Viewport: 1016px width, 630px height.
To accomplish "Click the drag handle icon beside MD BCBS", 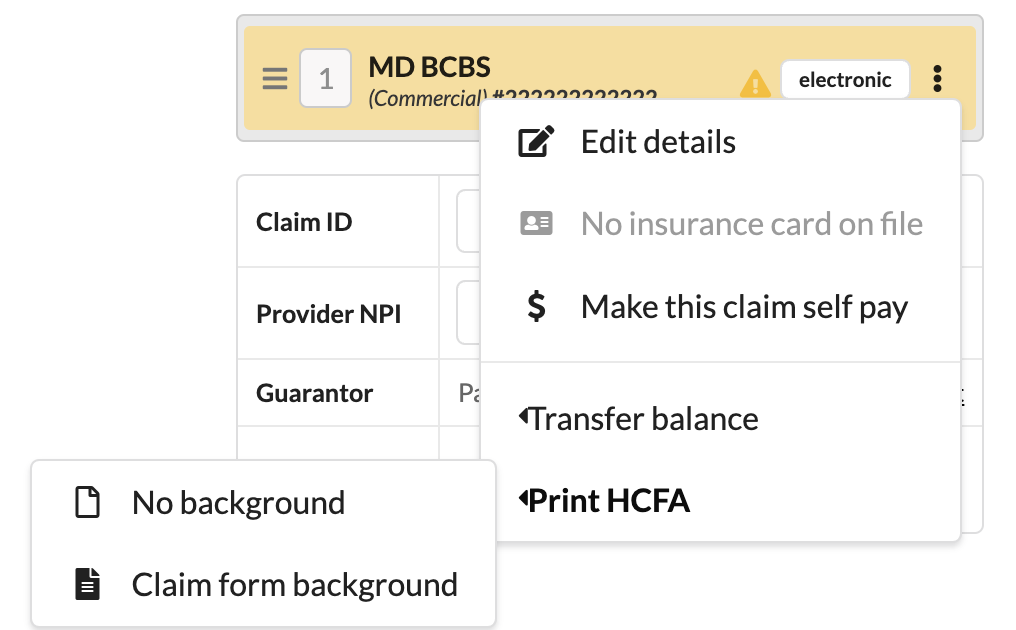I will 275,79.
